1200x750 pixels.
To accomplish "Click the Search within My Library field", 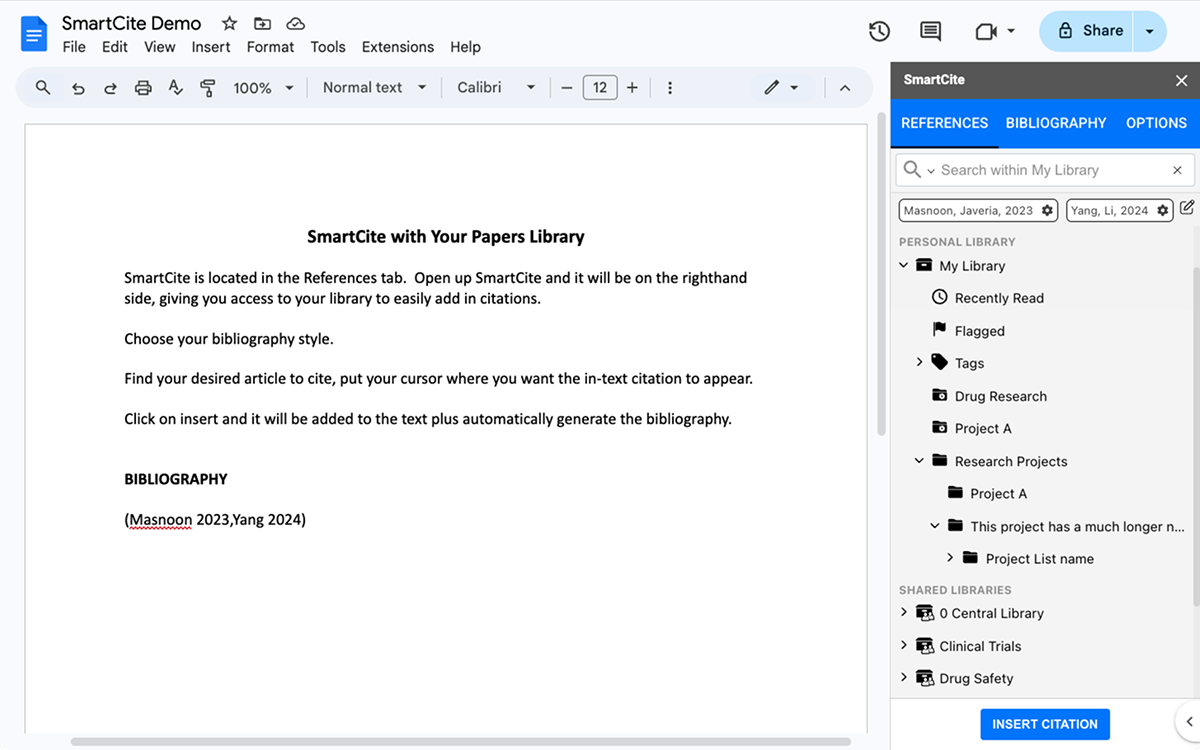I will (x=1050, y=170).
